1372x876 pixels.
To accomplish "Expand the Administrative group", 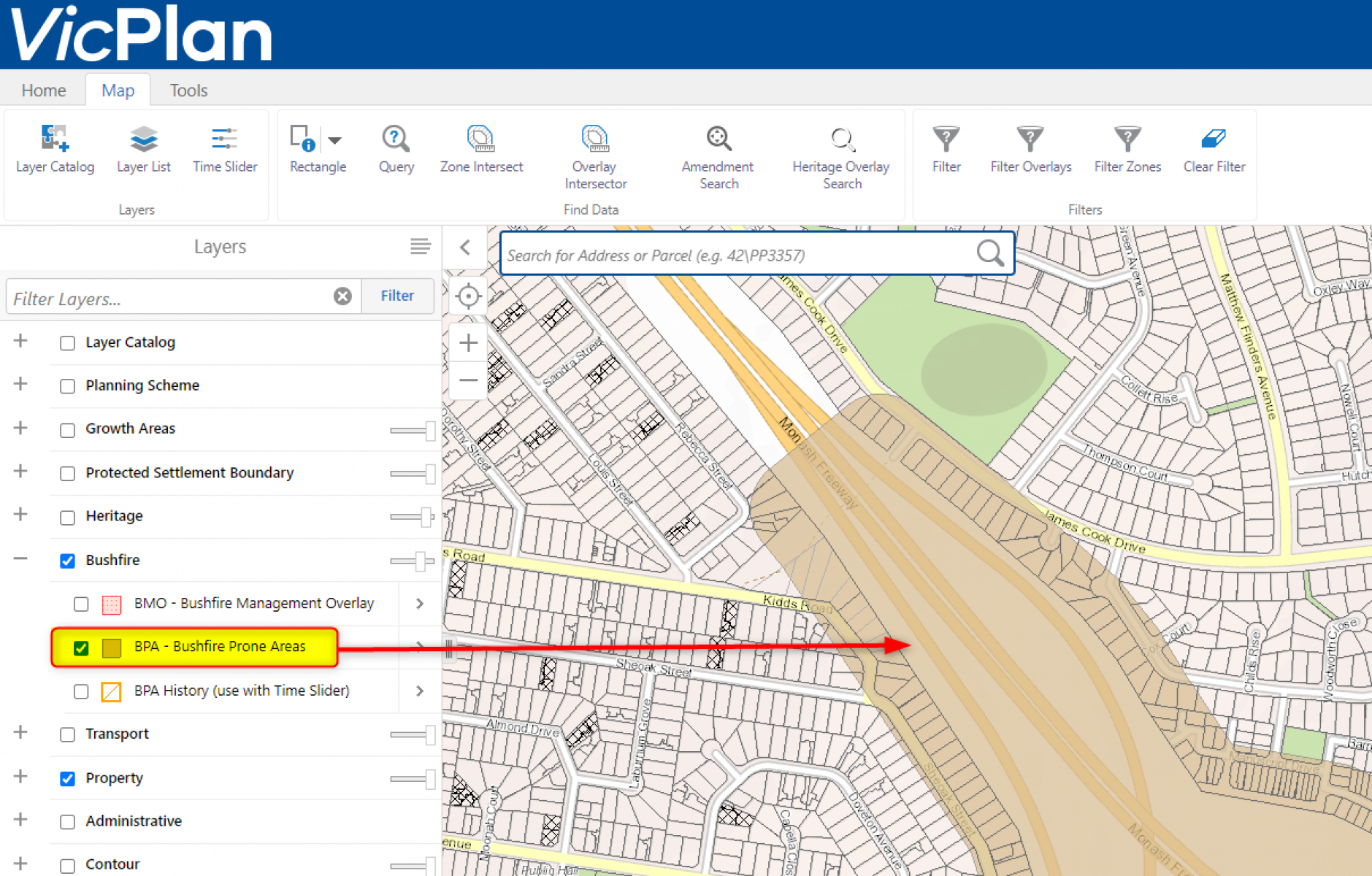I will (20, 819).
